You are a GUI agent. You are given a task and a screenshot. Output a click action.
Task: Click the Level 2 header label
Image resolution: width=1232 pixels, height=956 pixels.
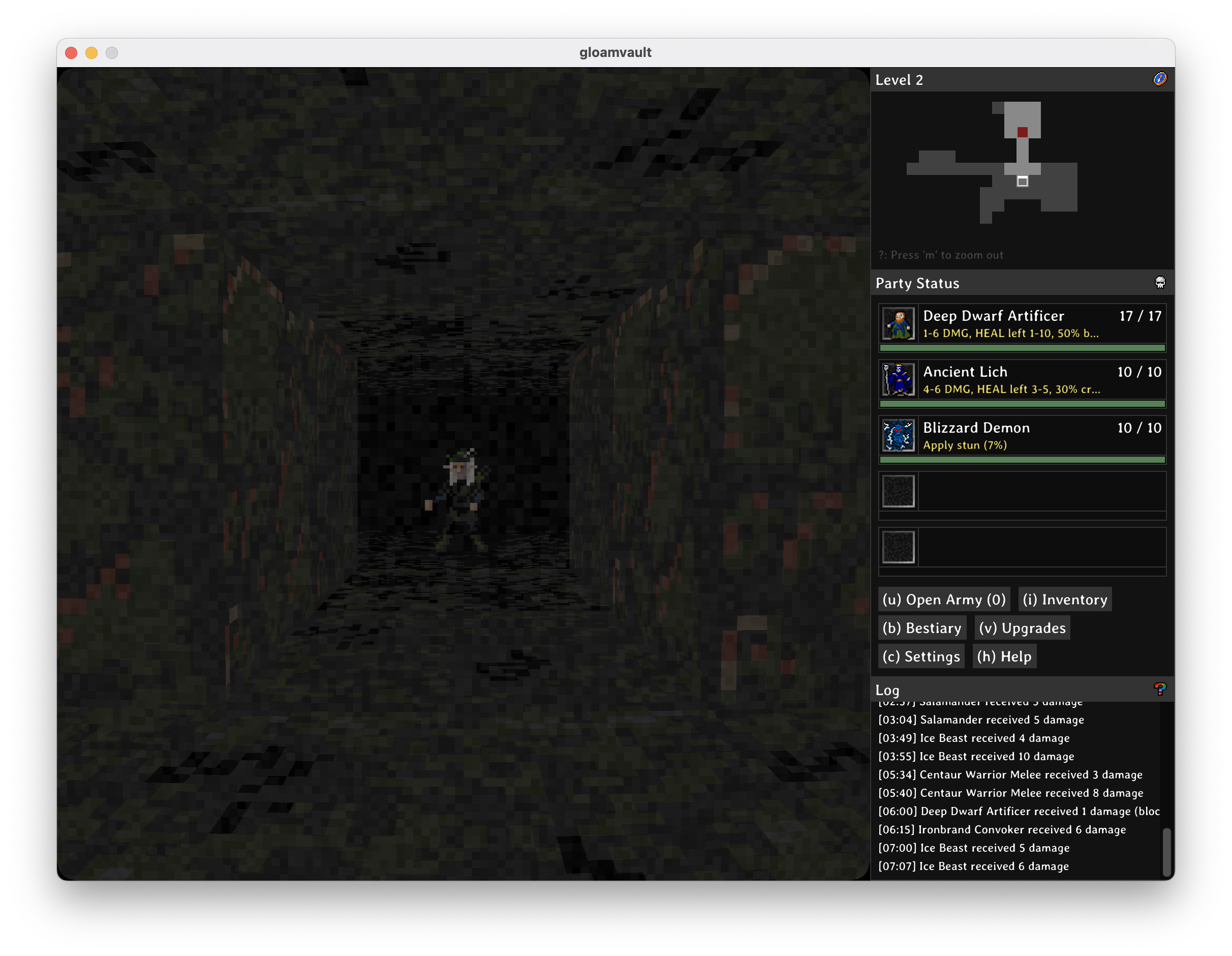(899, 79)
